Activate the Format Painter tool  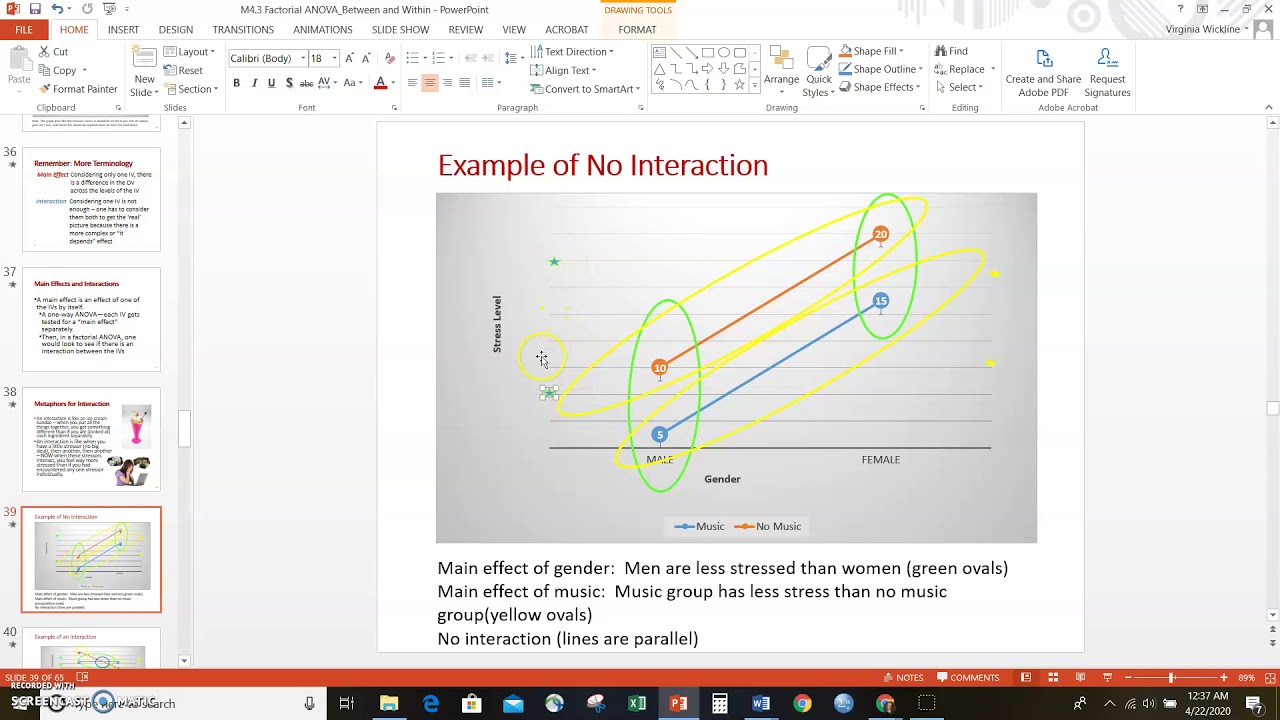[78, 89]
